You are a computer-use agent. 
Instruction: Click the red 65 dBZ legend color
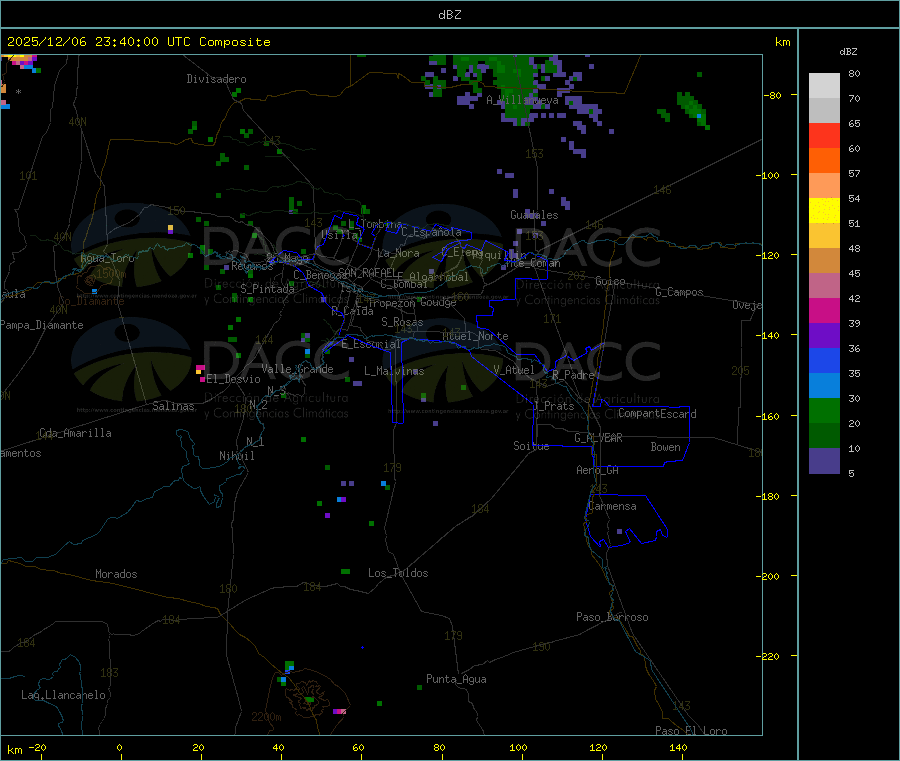[x=824, y=135]
